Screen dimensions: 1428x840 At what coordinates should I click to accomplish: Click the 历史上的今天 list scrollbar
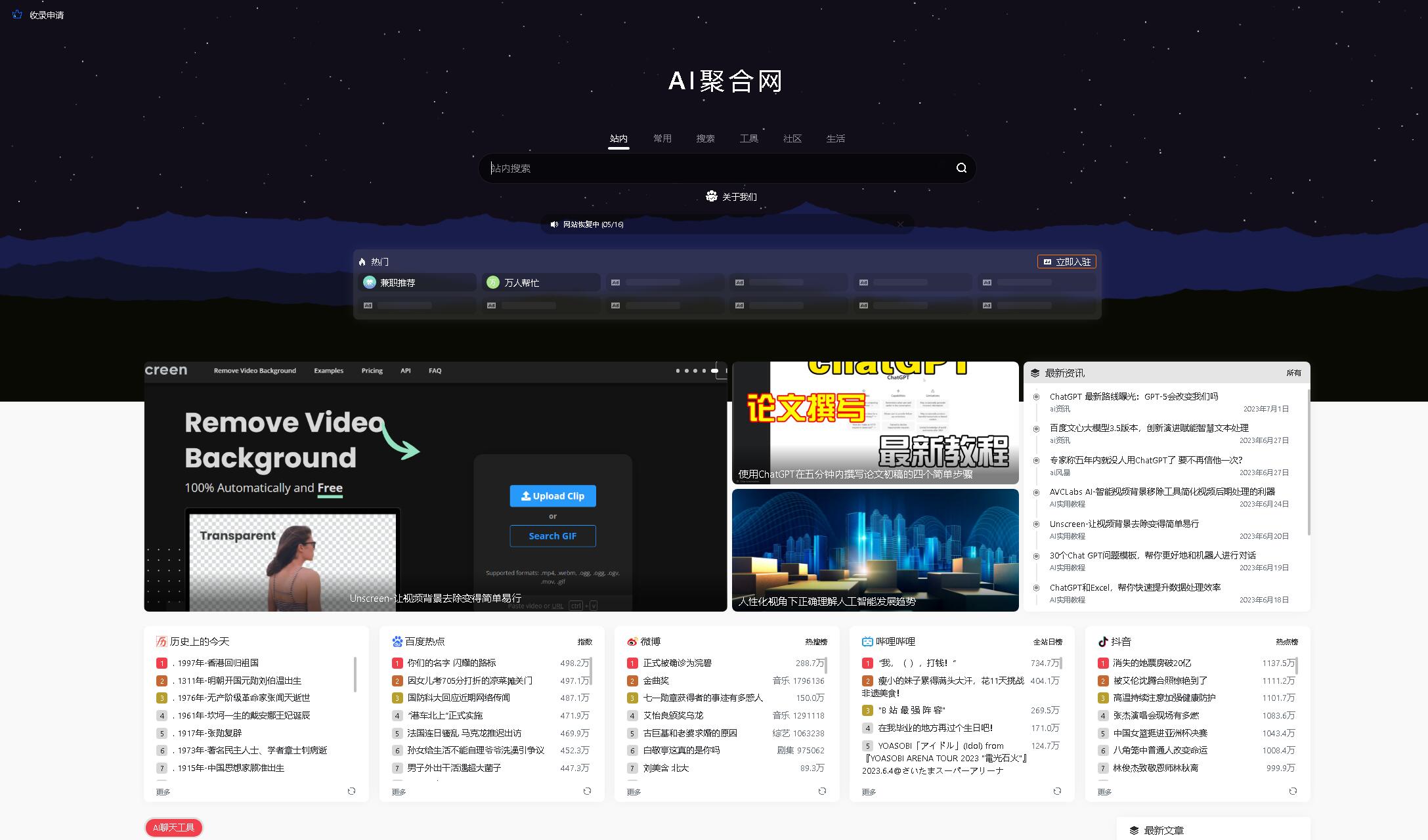355,674
